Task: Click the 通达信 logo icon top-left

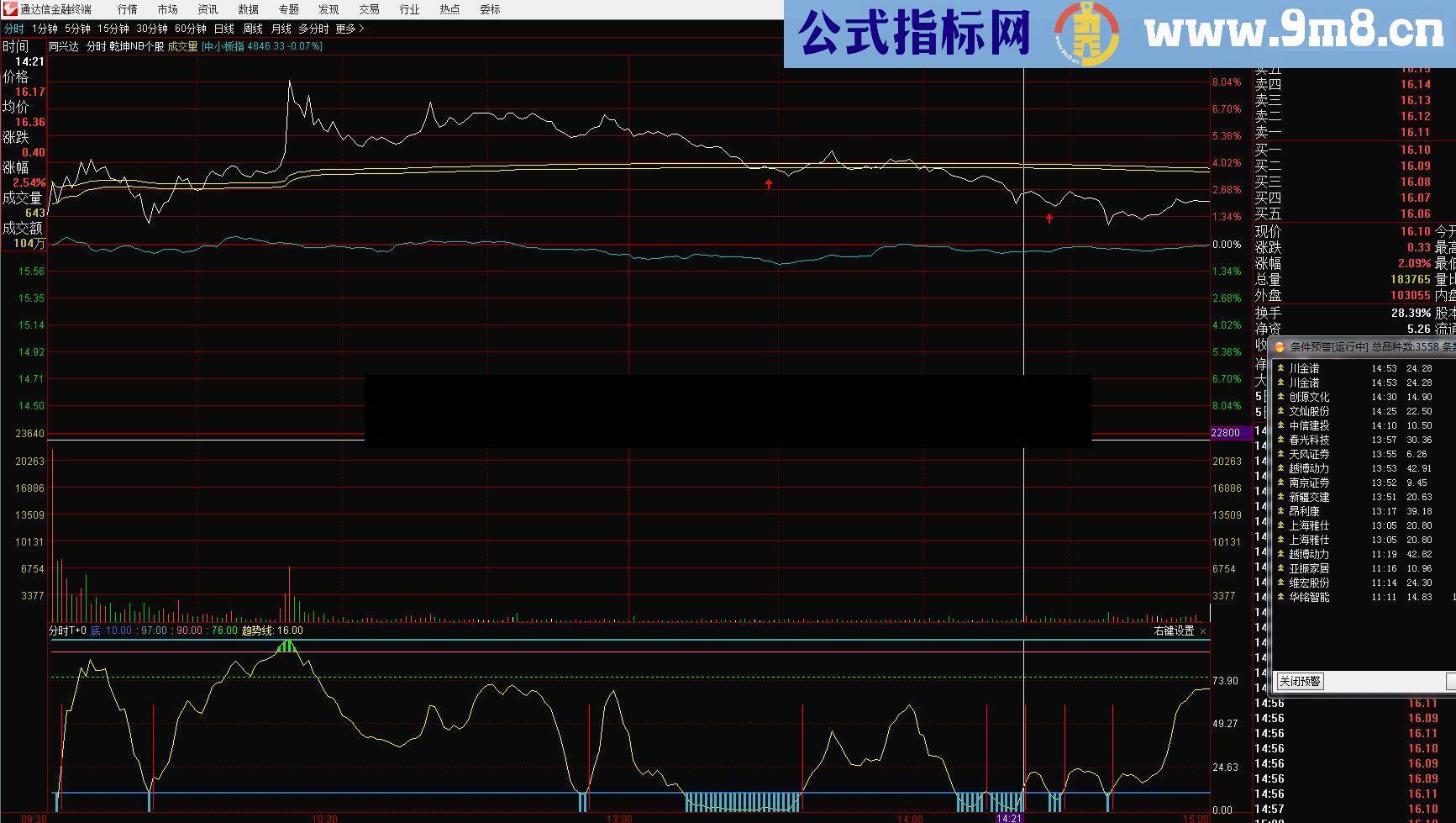Action: (8, 9)
